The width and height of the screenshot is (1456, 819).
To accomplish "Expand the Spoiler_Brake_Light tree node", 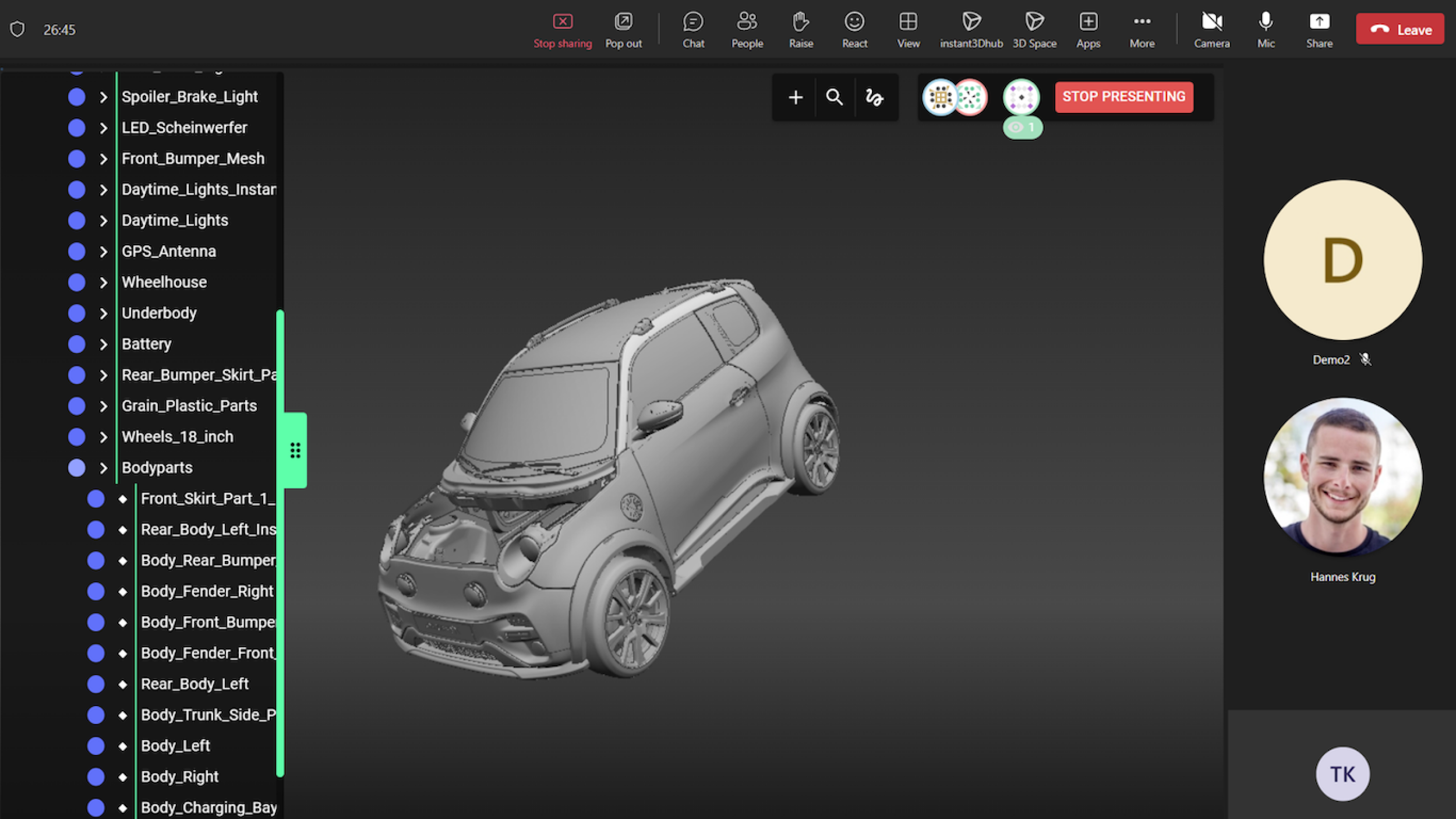I will pos(103,97).
